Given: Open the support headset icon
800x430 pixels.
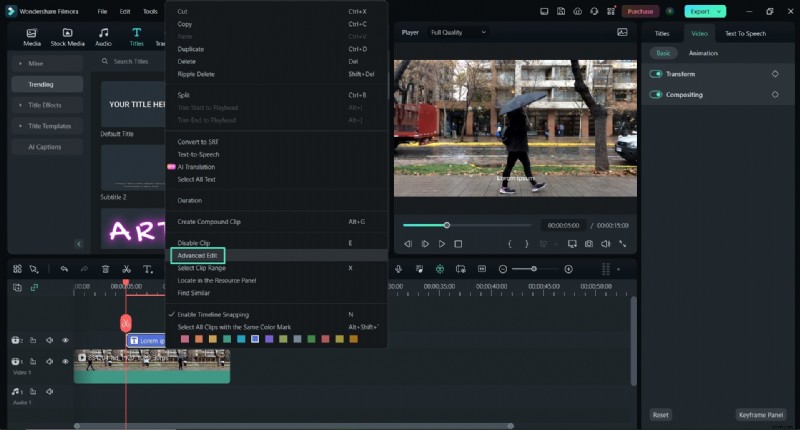Looking at the screenshot, I should click(594, 11).
